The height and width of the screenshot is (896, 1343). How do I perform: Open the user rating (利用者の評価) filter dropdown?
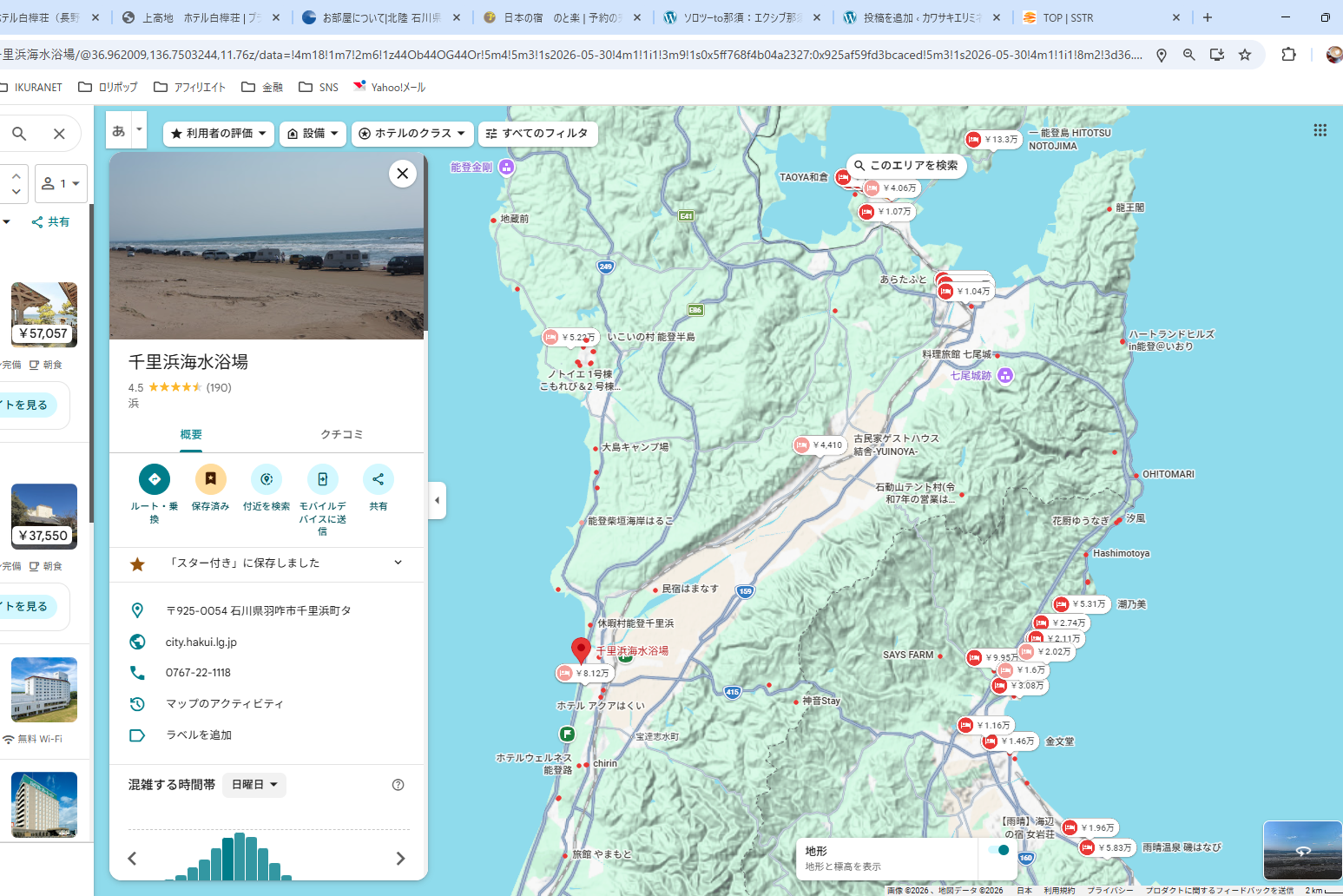point(219,134)
